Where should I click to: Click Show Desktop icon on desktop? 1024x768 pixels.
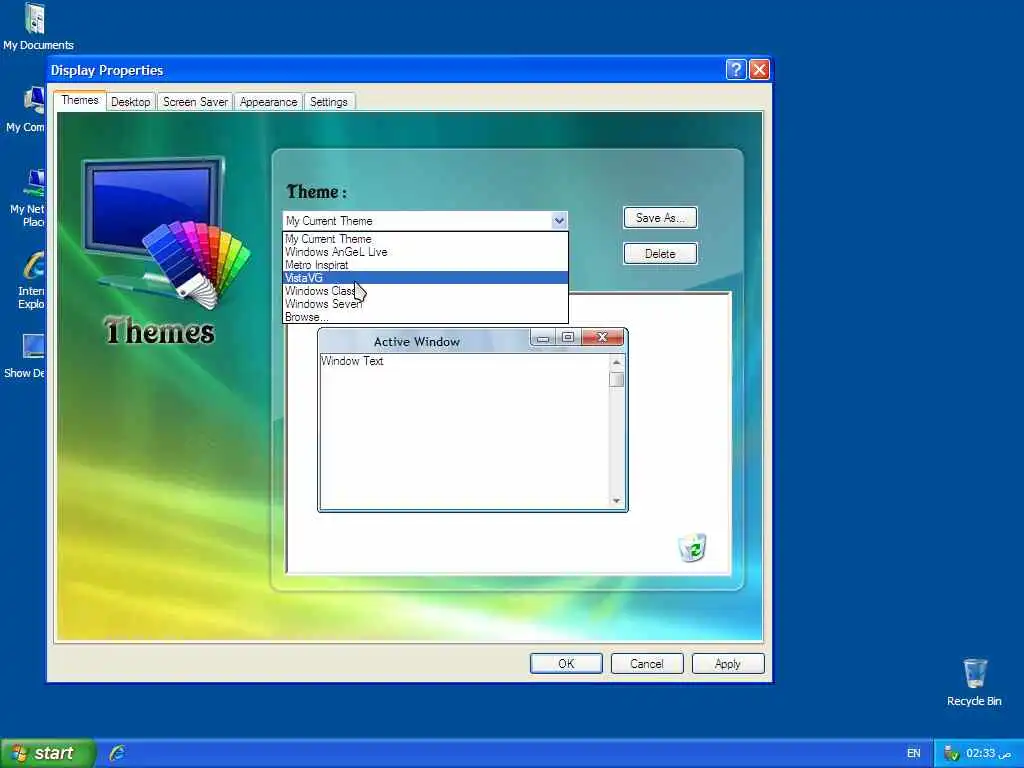pos(26,355)
